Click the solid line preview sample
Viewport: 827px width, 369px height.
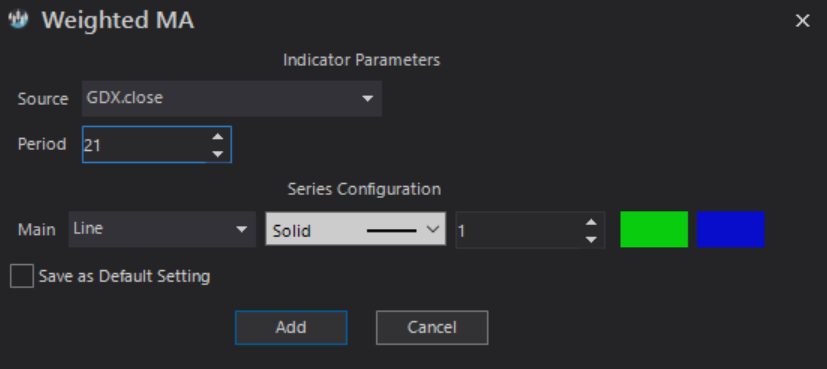(392, 230)
